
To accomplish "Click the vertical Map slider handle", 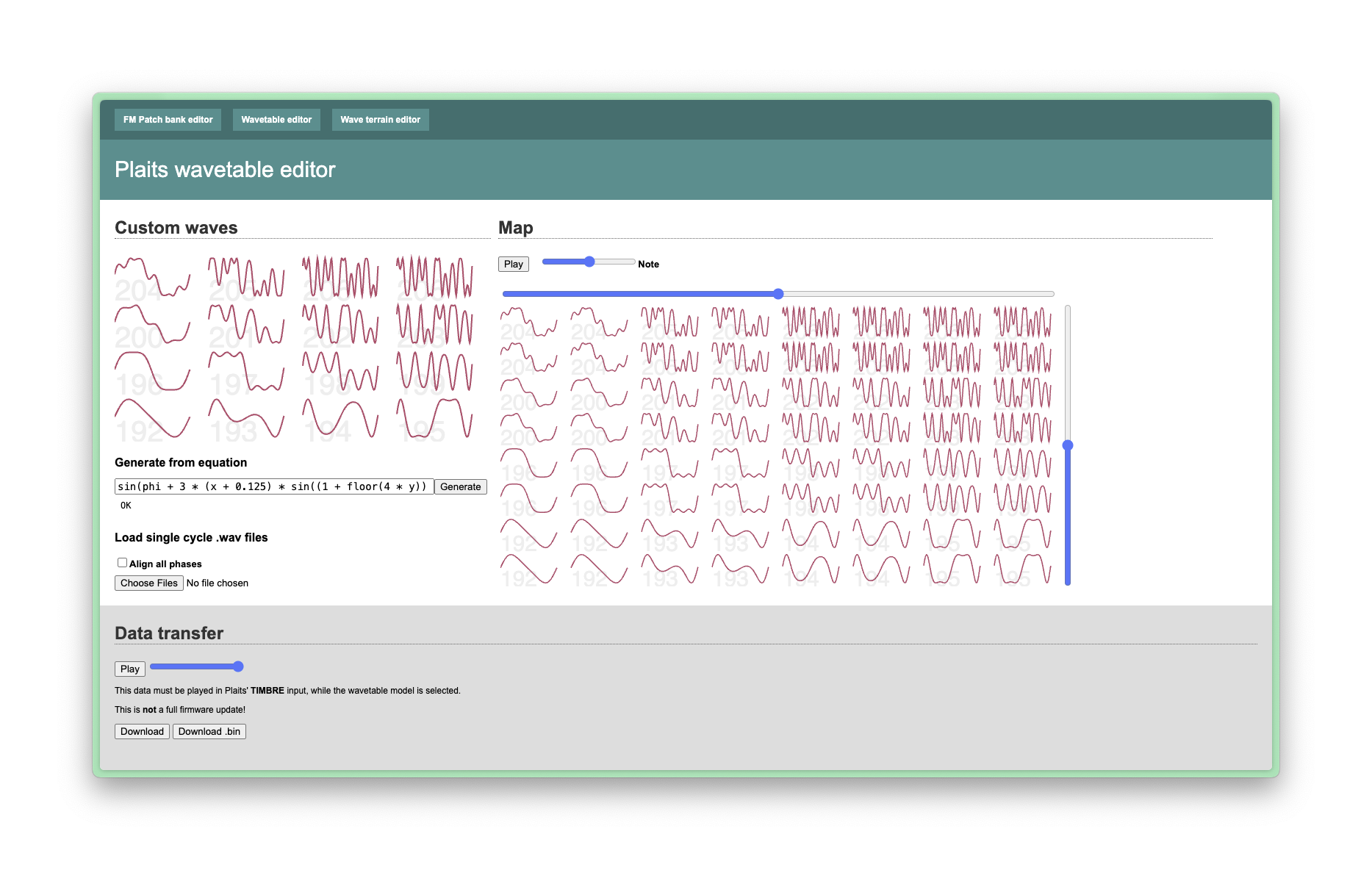I will pyautogui.click(x=1068, y=445).
